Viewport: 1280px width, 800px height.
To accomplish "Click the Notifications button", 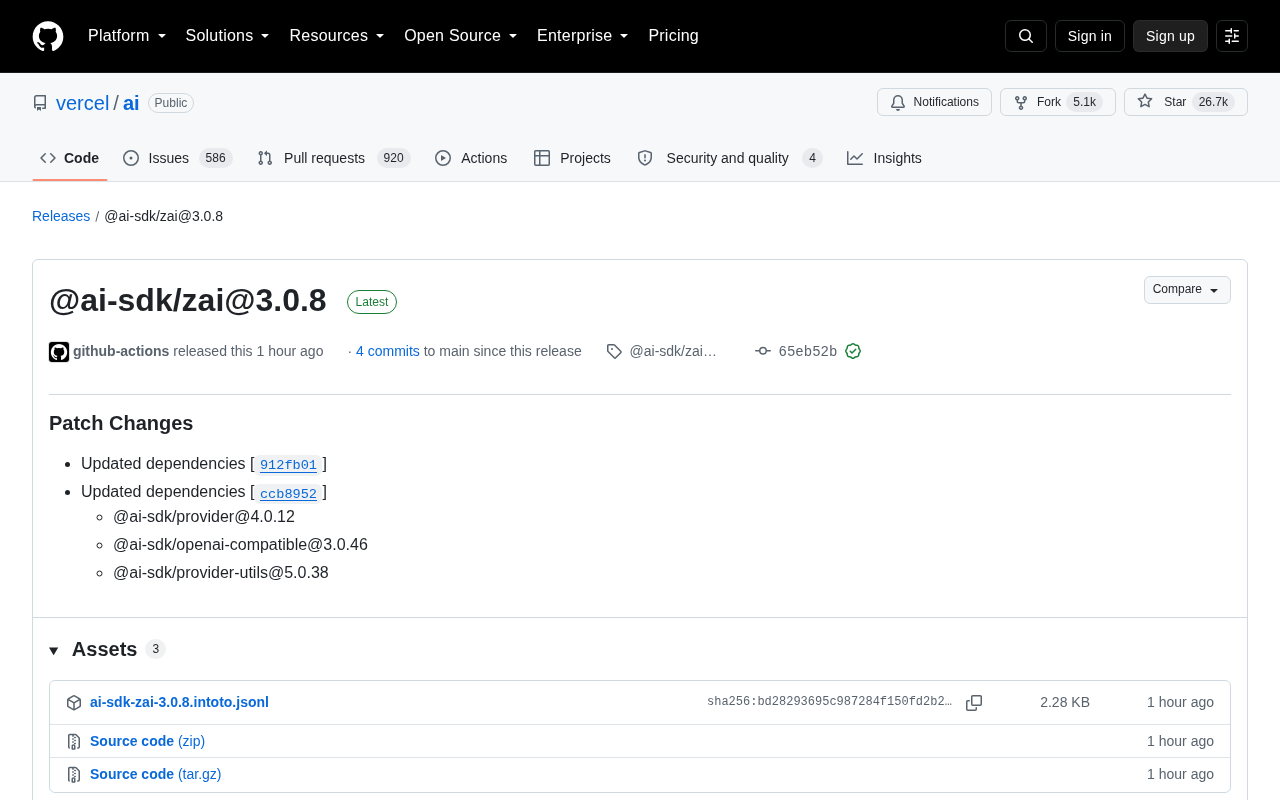I will (x=934, y=102).
